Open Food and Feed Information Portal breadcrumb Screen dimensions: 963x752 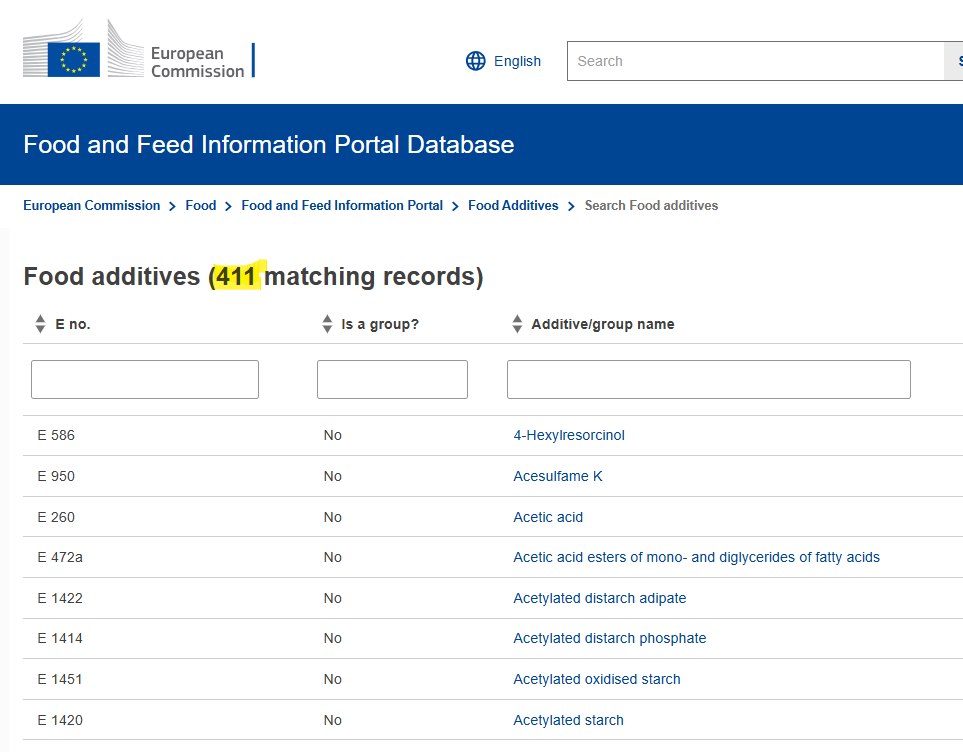coord(342,205)
